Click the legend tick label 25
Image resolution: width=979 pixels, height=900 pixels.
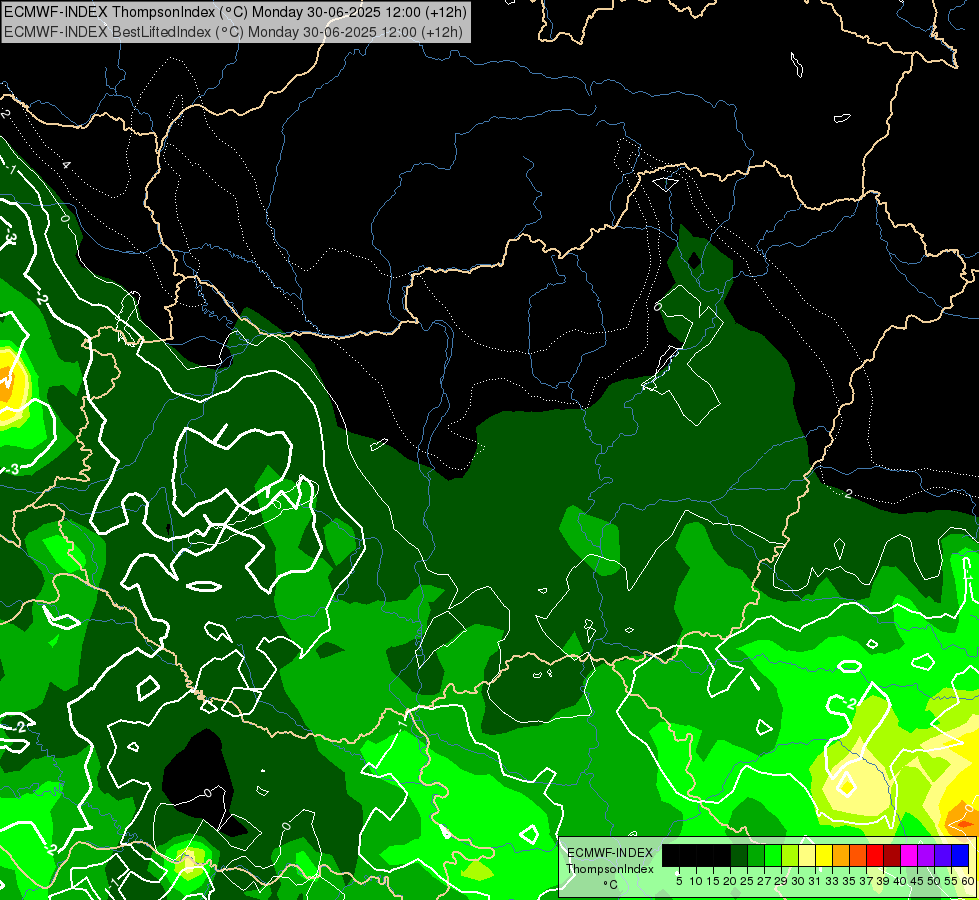click(747, 881)
